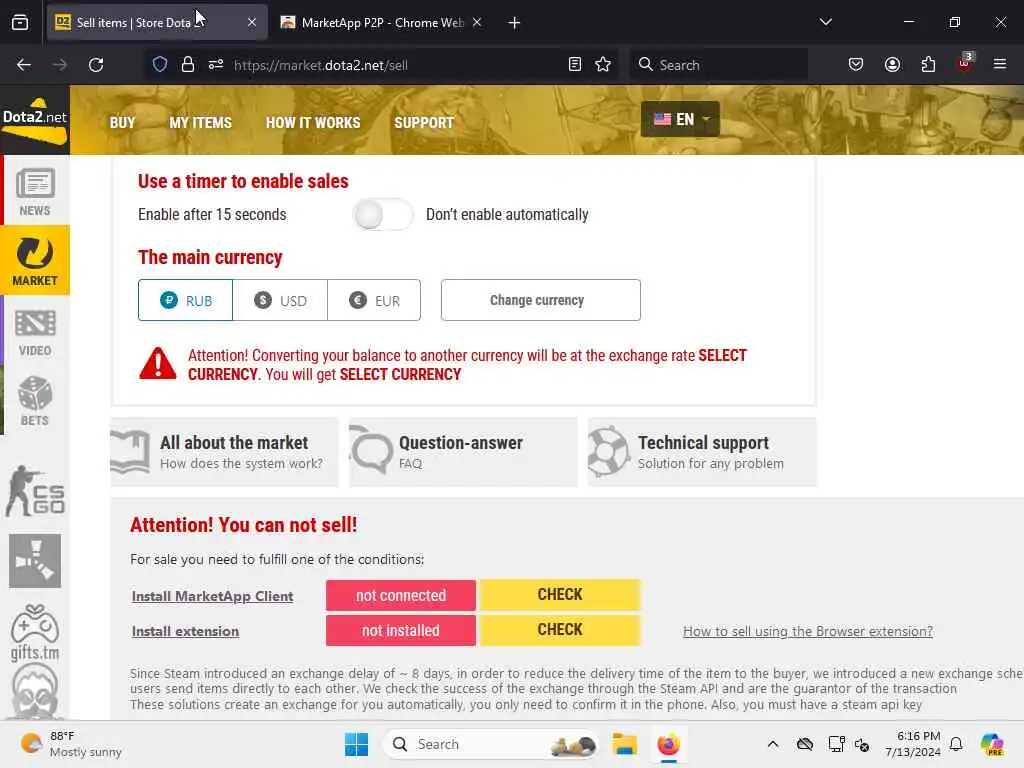
Task: Switch to the CS GO market icon
Action: 35,491
